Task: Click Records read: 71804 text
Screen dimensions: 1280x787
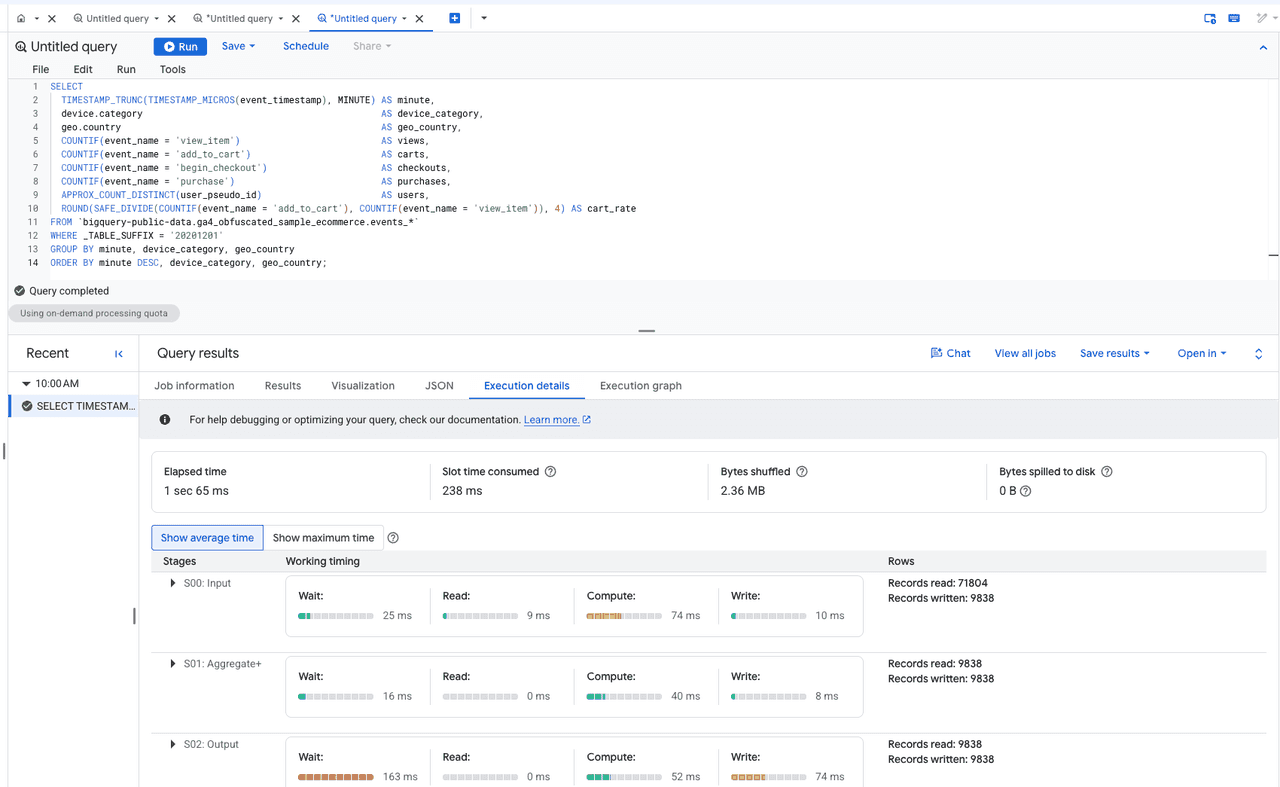Action: tap(938, 583)
